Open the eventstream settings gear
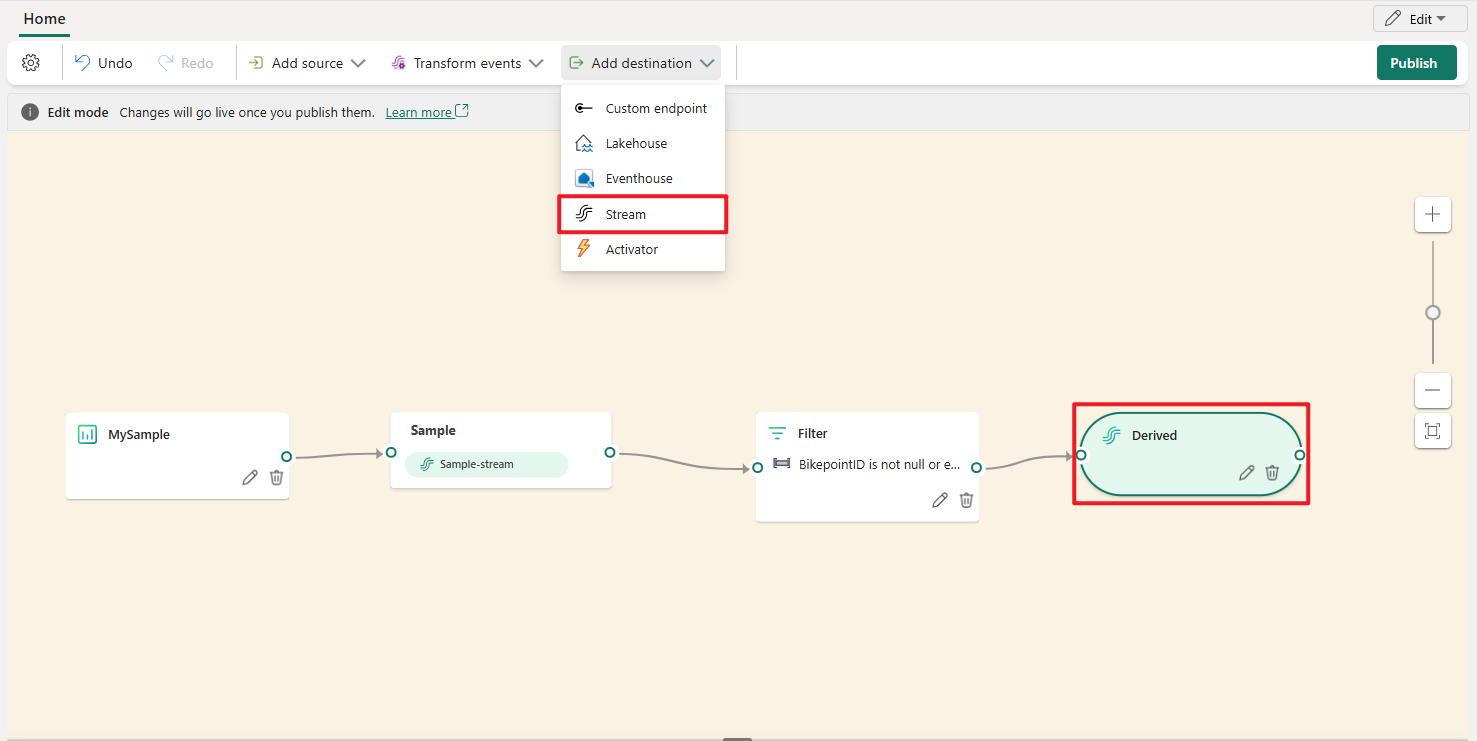1477x741 pixels. pos(31,62)
